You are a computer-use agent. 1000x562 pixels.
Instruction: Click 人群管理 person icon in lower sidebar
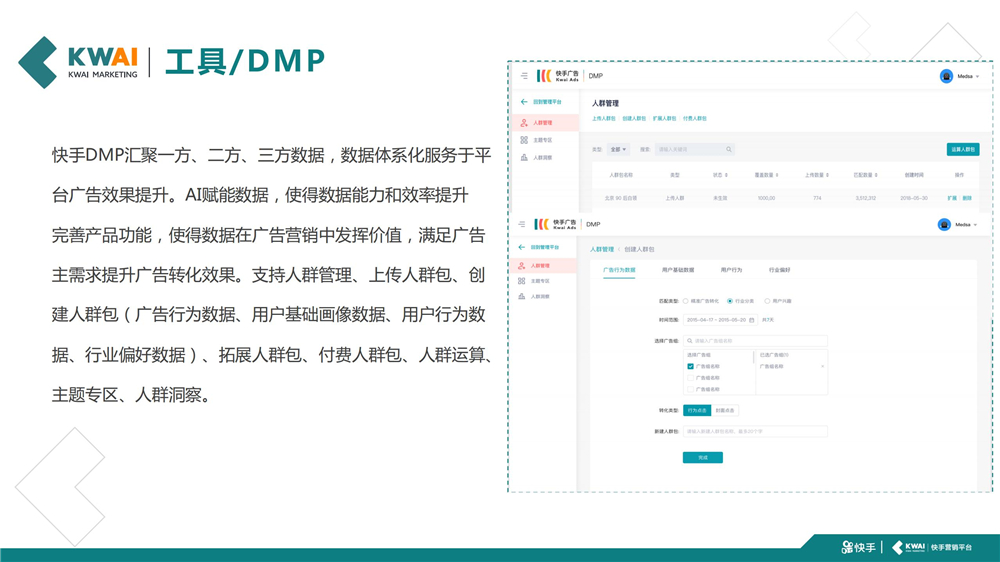[x=522, y=265]
